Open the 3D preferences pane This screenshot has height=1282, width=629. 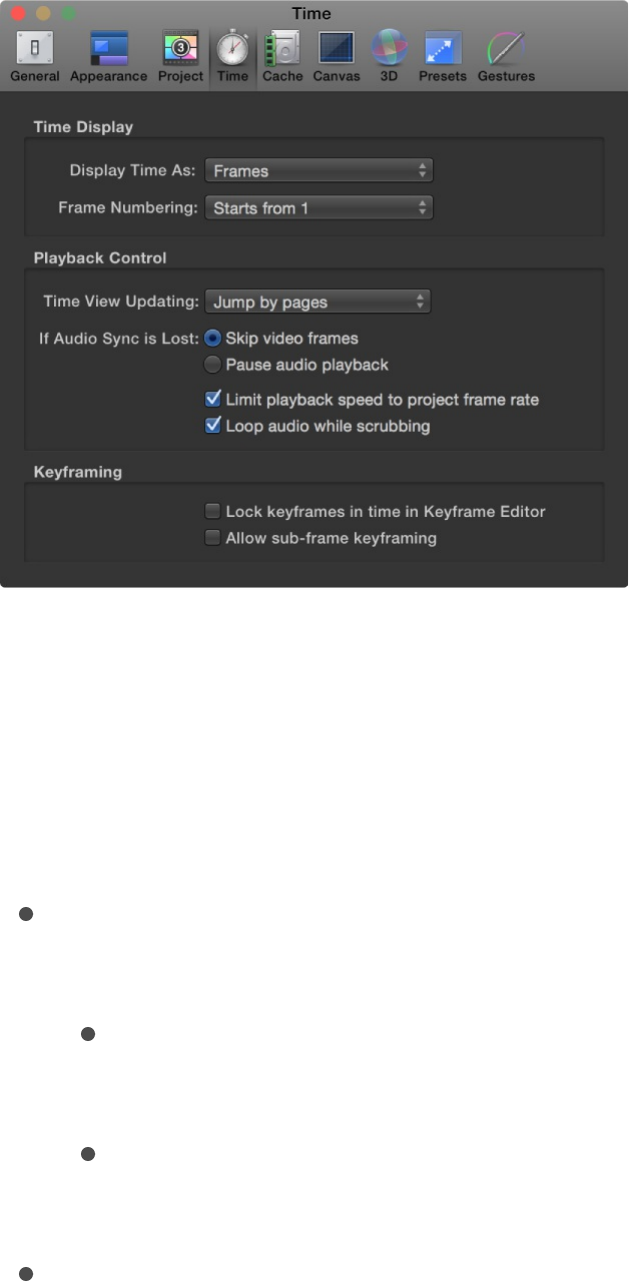click(x=388, y=56)
